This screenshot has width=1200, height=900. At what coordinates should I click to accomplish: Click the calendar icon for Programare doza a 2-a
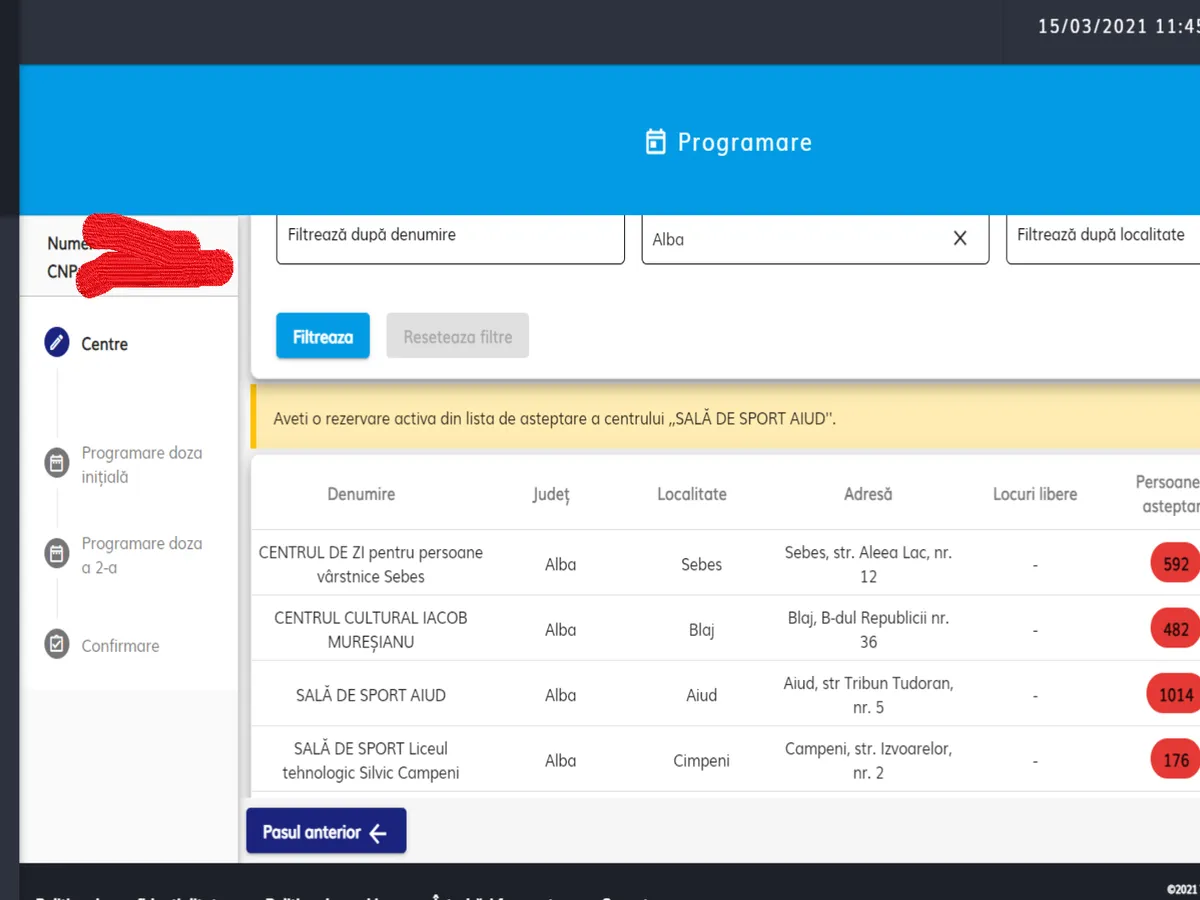pyautogui.click(x=57, y=555)
